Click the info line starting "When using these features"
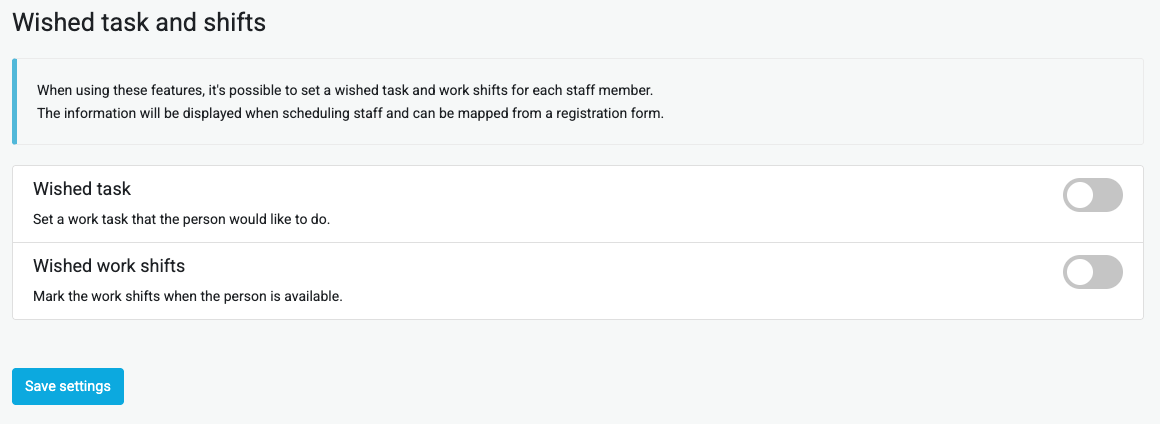This screenshot has height=424, width=1160. pyautogui.click(x=344, y=90)
